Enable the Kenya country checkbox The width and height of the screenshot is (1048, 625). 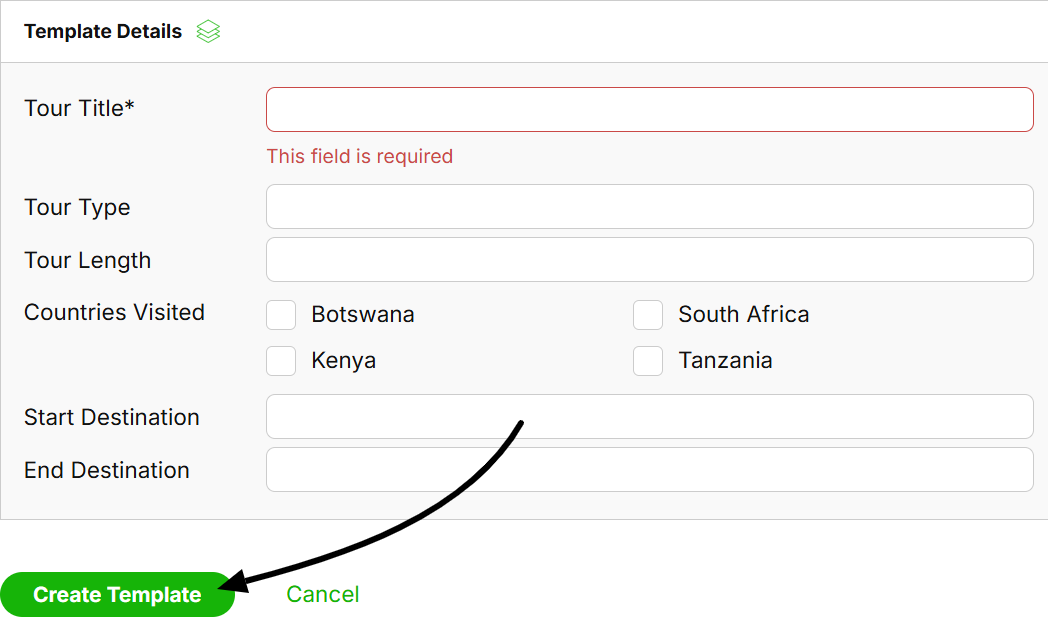pos(281,361)
